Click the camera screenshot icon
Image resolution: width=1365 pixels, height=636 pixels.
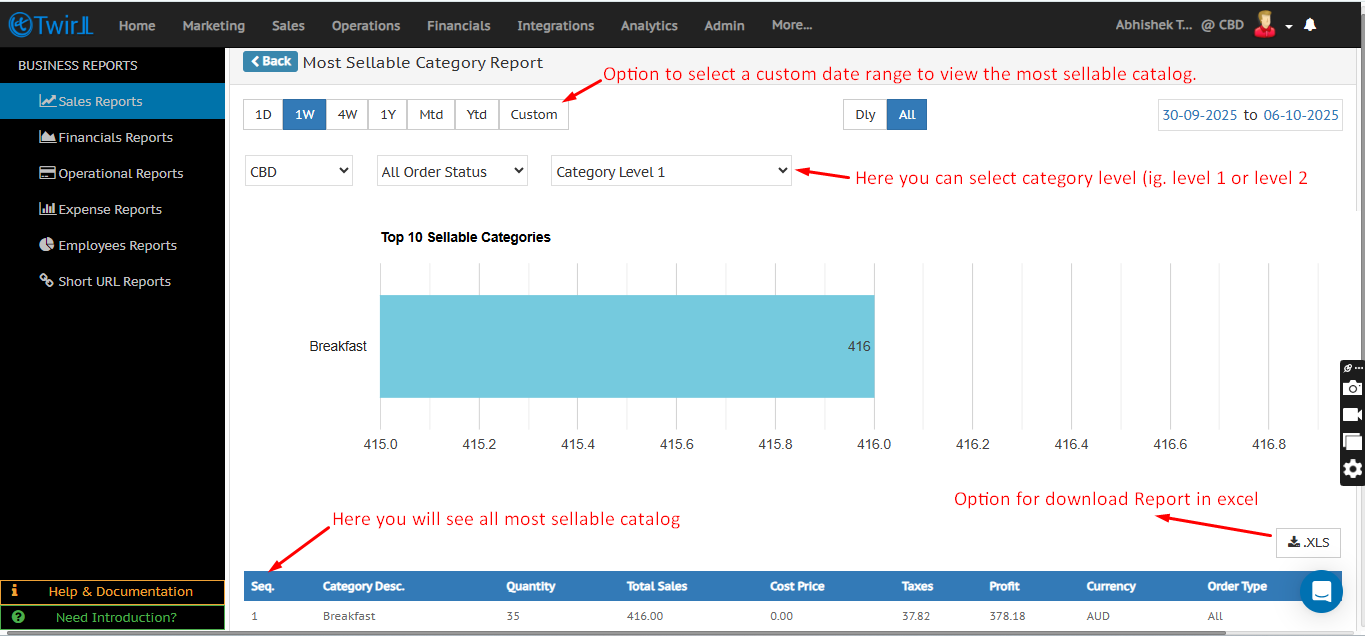point(1352,388)
